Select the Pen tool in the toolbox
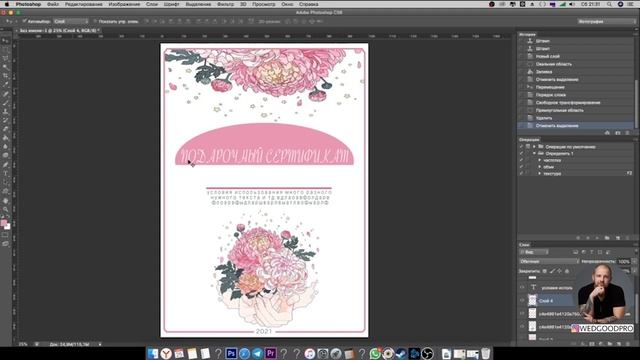The height and width of the screenshot is (360, 640). click(5, 165)
